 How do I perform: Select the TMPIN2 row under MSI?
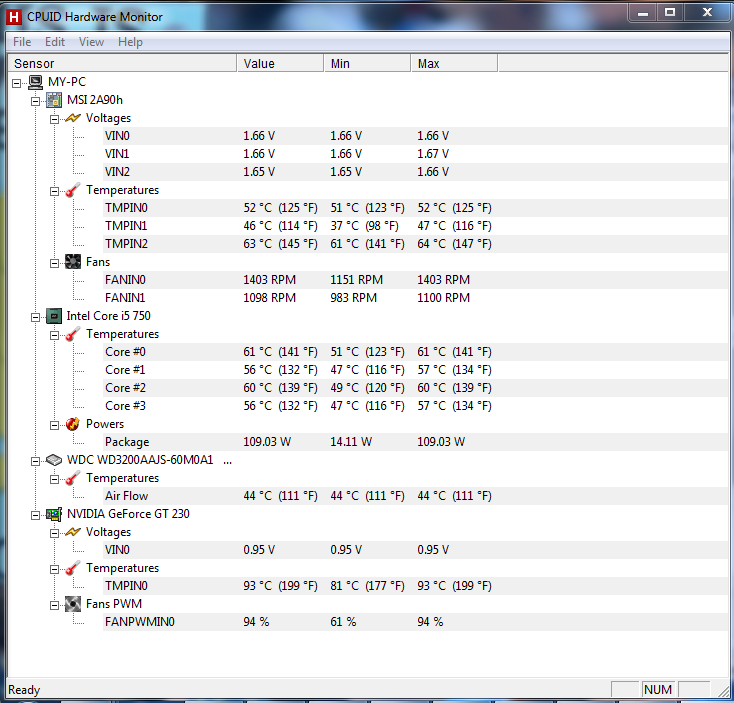click(415, 244)
